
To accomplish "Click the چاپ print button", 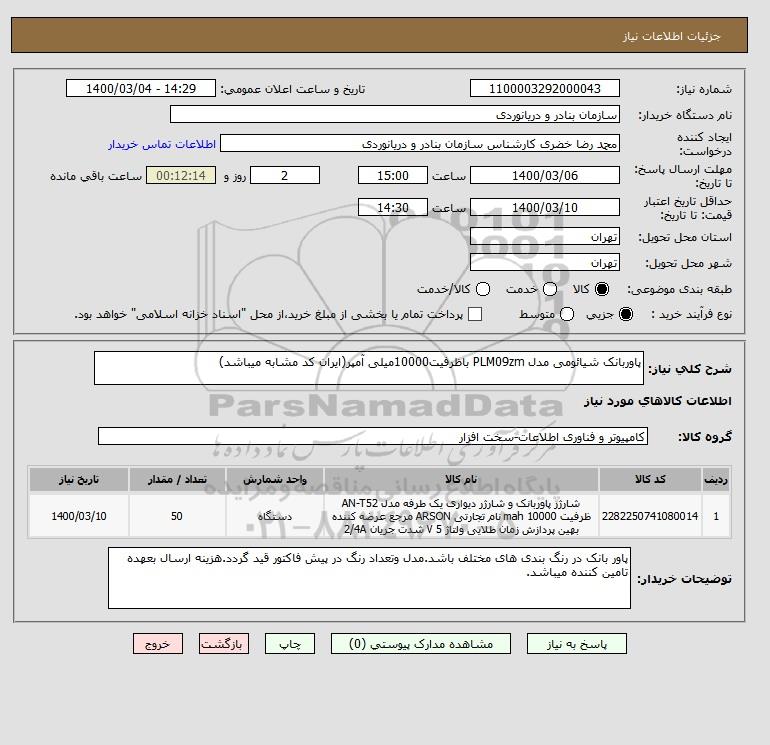I will [290, 644].
